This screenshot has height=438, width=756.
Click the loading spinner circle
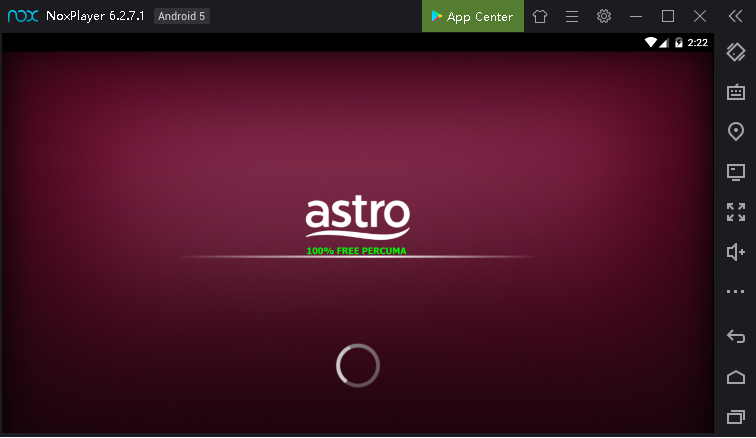(x=358, y=365)
